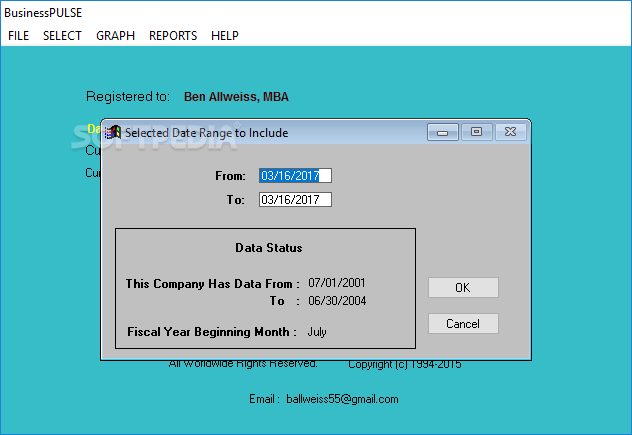Click the 06/30/2004 data end date
This screenshot has width=632, height=435.
point(337,301)
